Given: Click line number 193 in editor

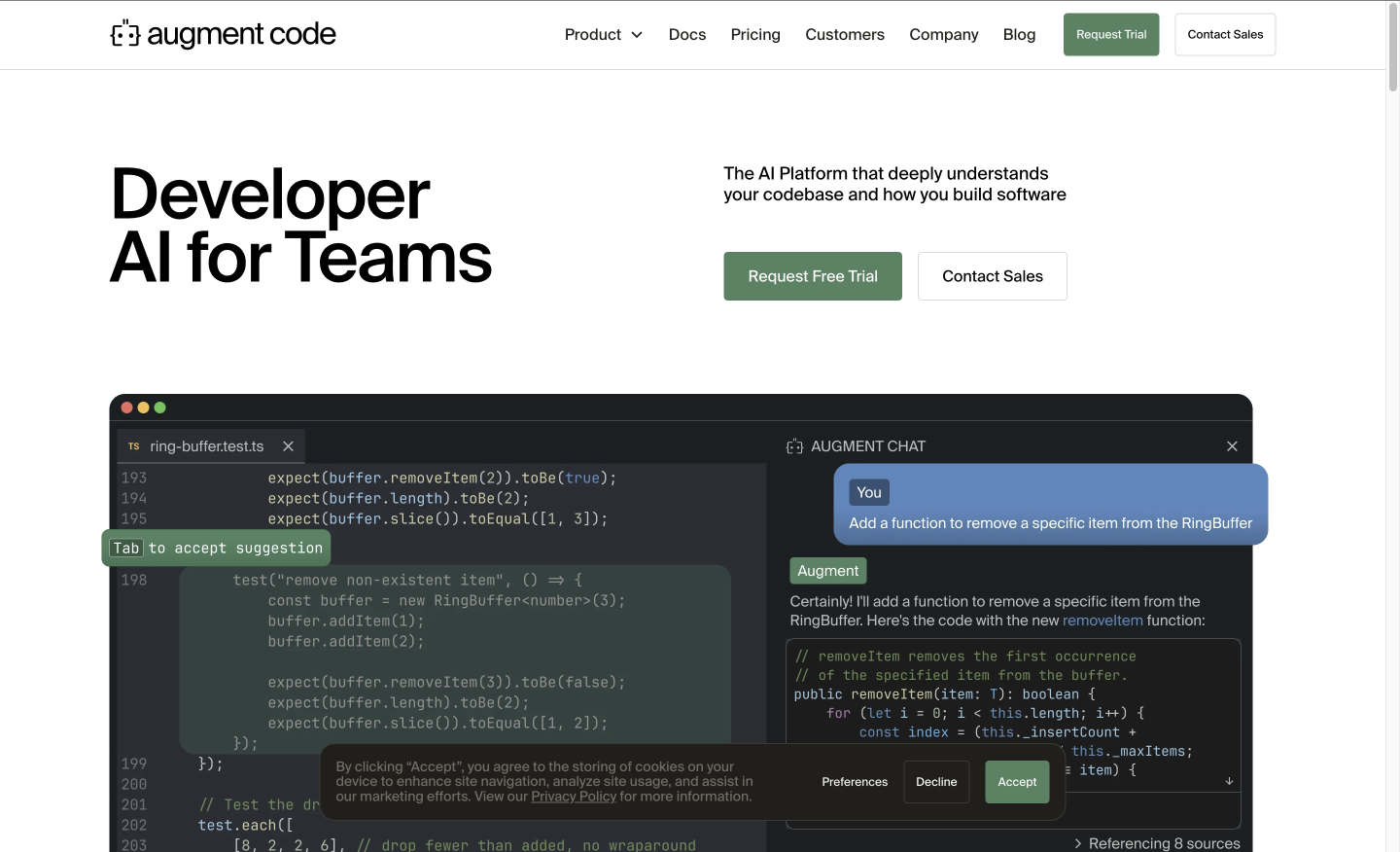Looking at the screenshot, I should [134, 478].
